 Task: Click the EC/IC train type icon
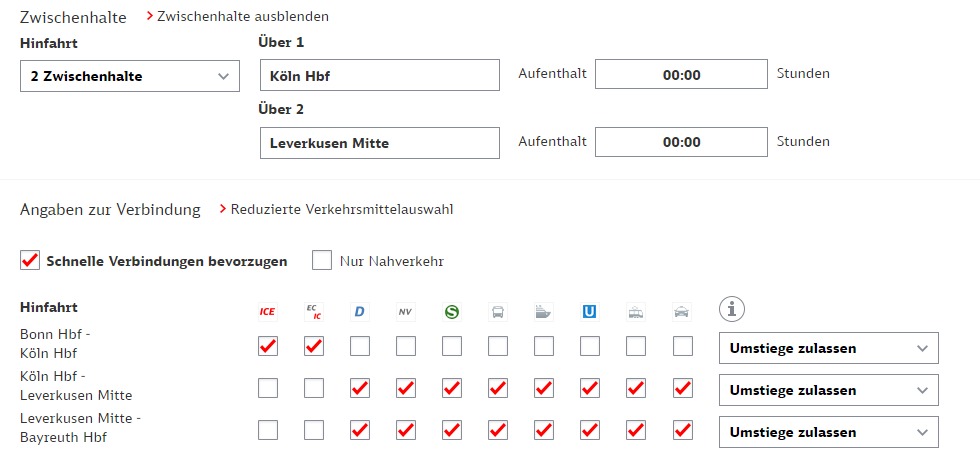(314, 311)
